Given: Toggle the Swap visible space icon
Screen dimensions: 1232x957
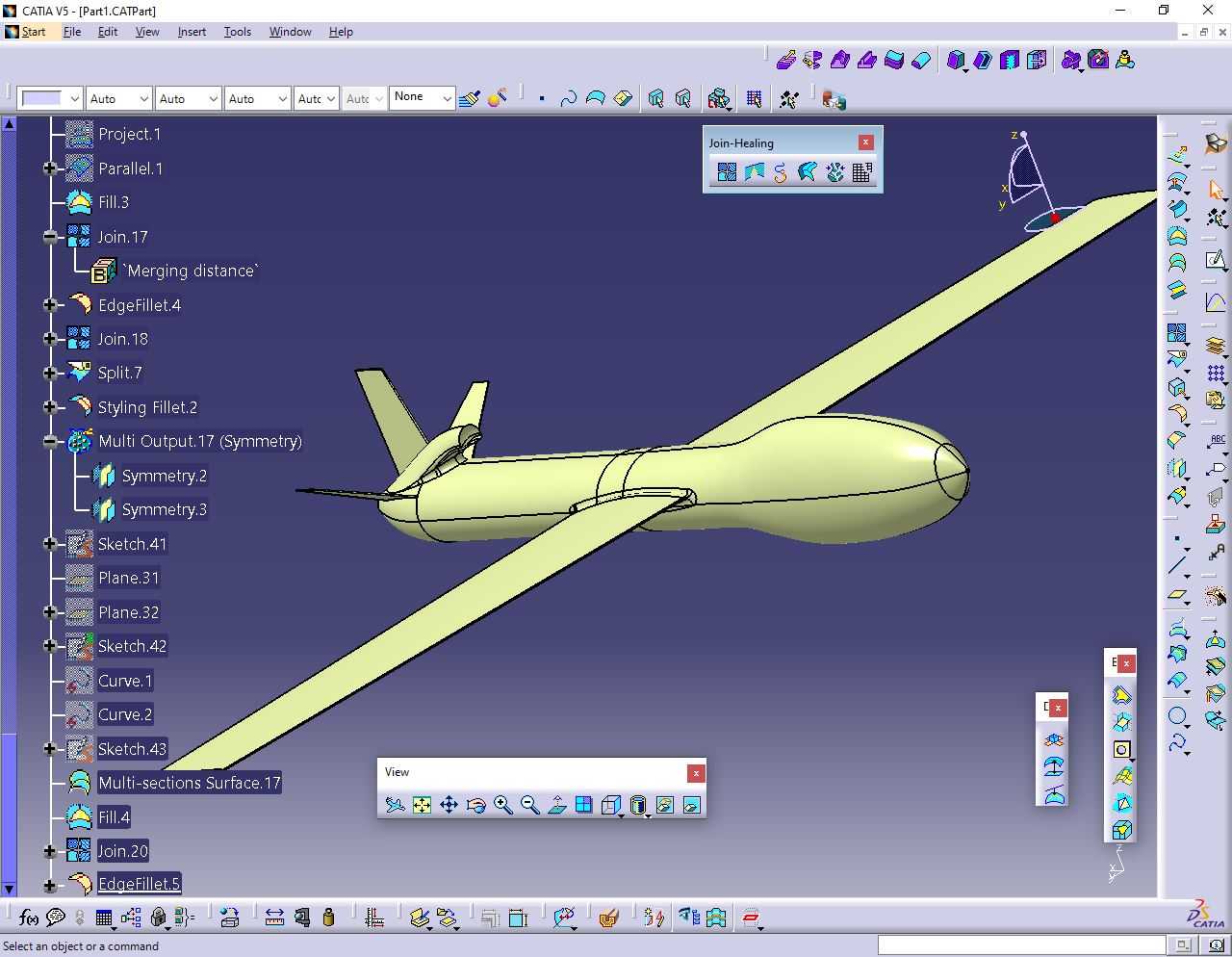Looking at the screenshot, I should 691,805.
